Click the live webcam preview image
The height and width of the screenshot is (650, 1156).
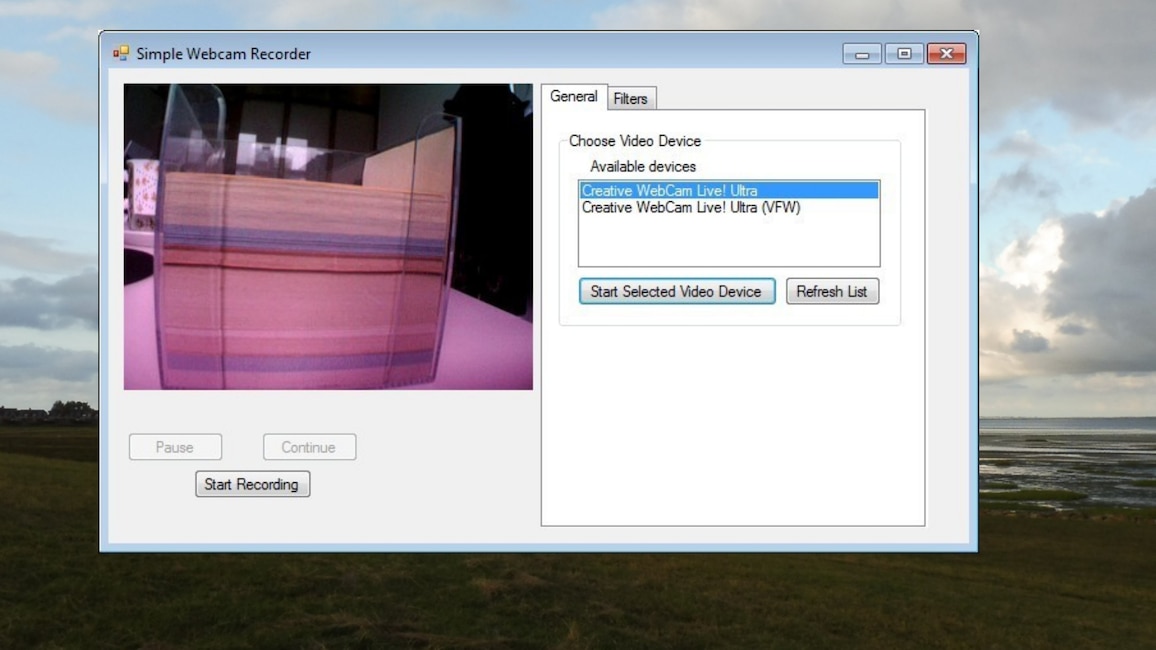328,236
